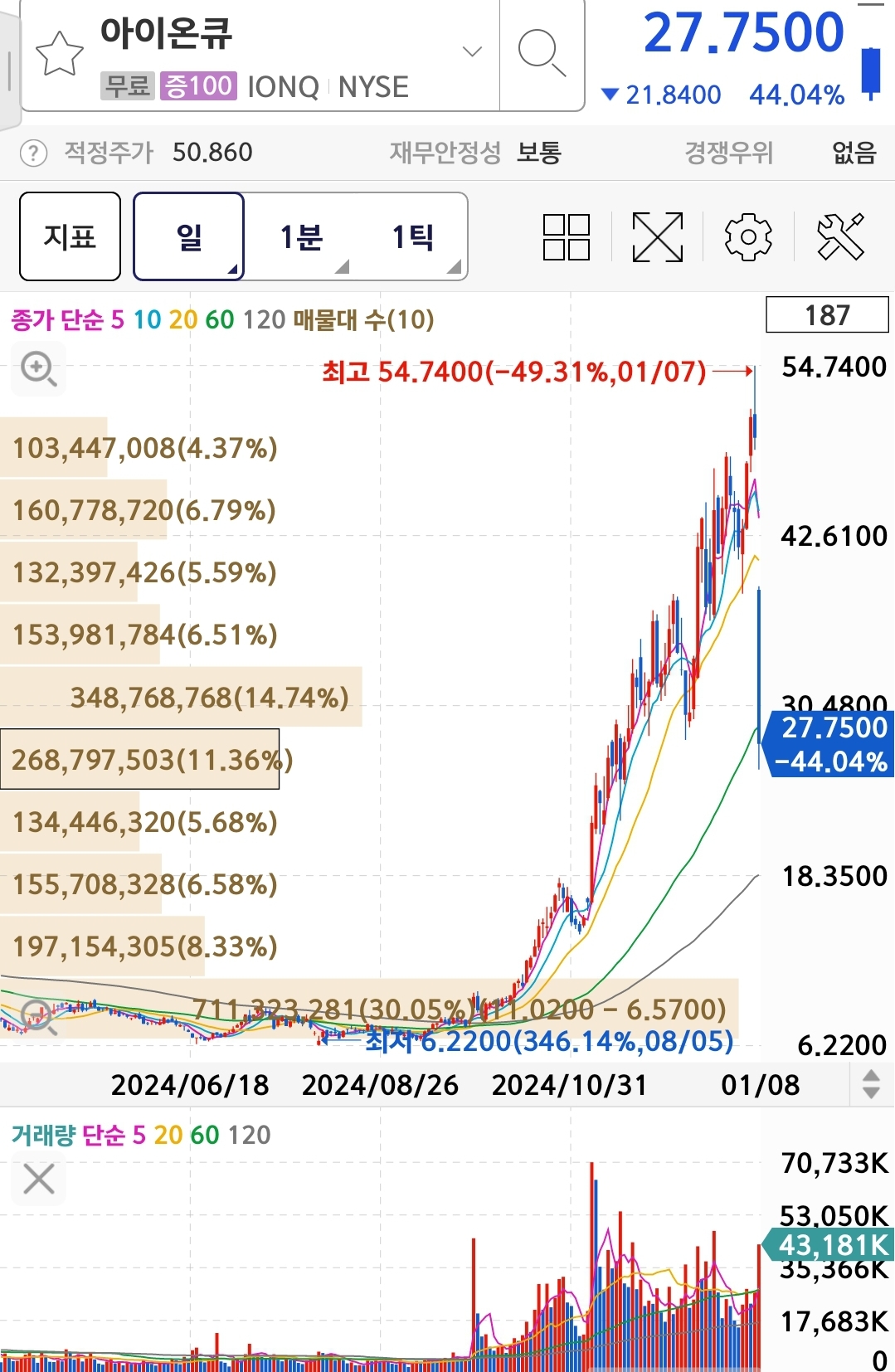The width and height of the screenshot is (895, 1372).
Task: Expand chart to fullscreen icon
Action: [658, 237]
